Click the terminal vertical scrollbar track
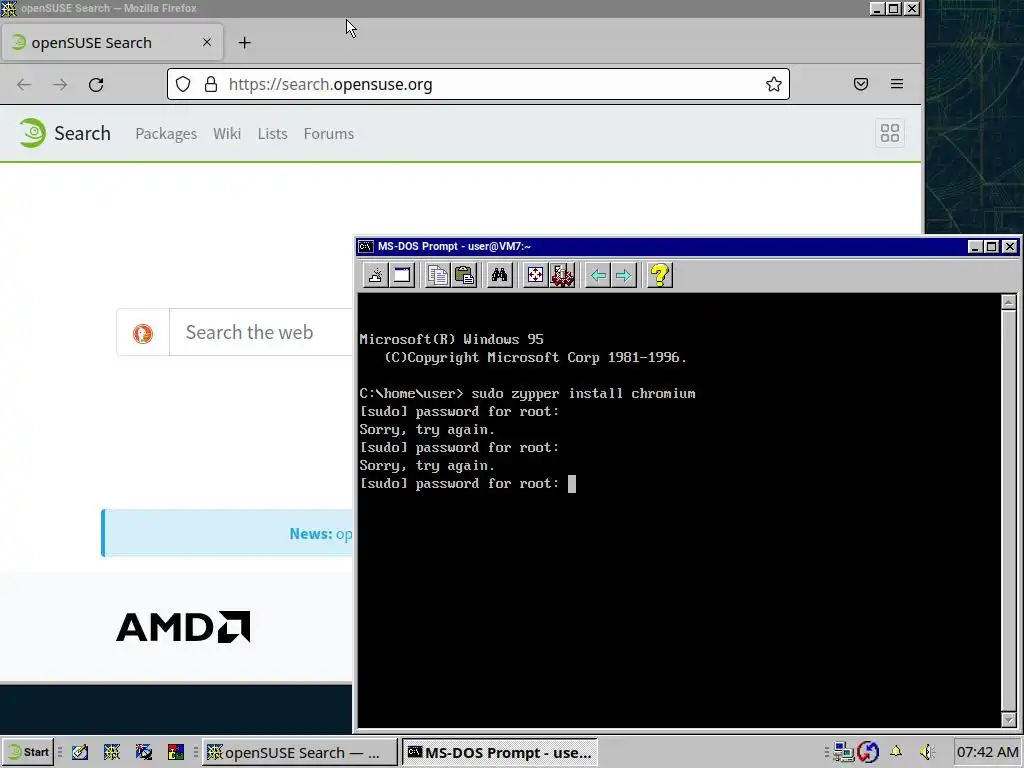The width and height of the screenshot is (1024, 768). pos(1009,511)
